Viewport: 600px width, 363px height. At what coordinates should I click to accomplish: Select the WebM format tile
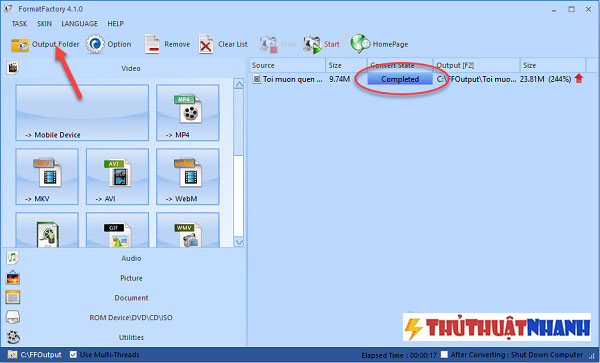pos(188,176)
